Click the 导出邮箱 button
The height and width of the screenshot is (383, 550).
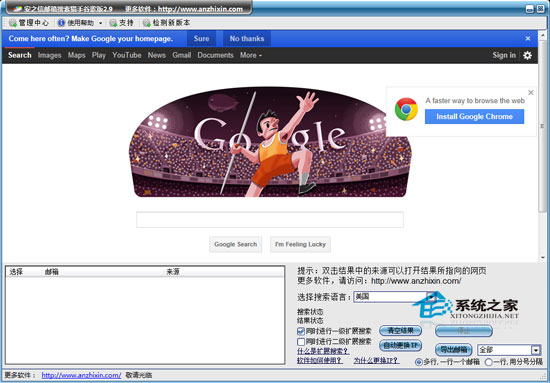(453, 350)
